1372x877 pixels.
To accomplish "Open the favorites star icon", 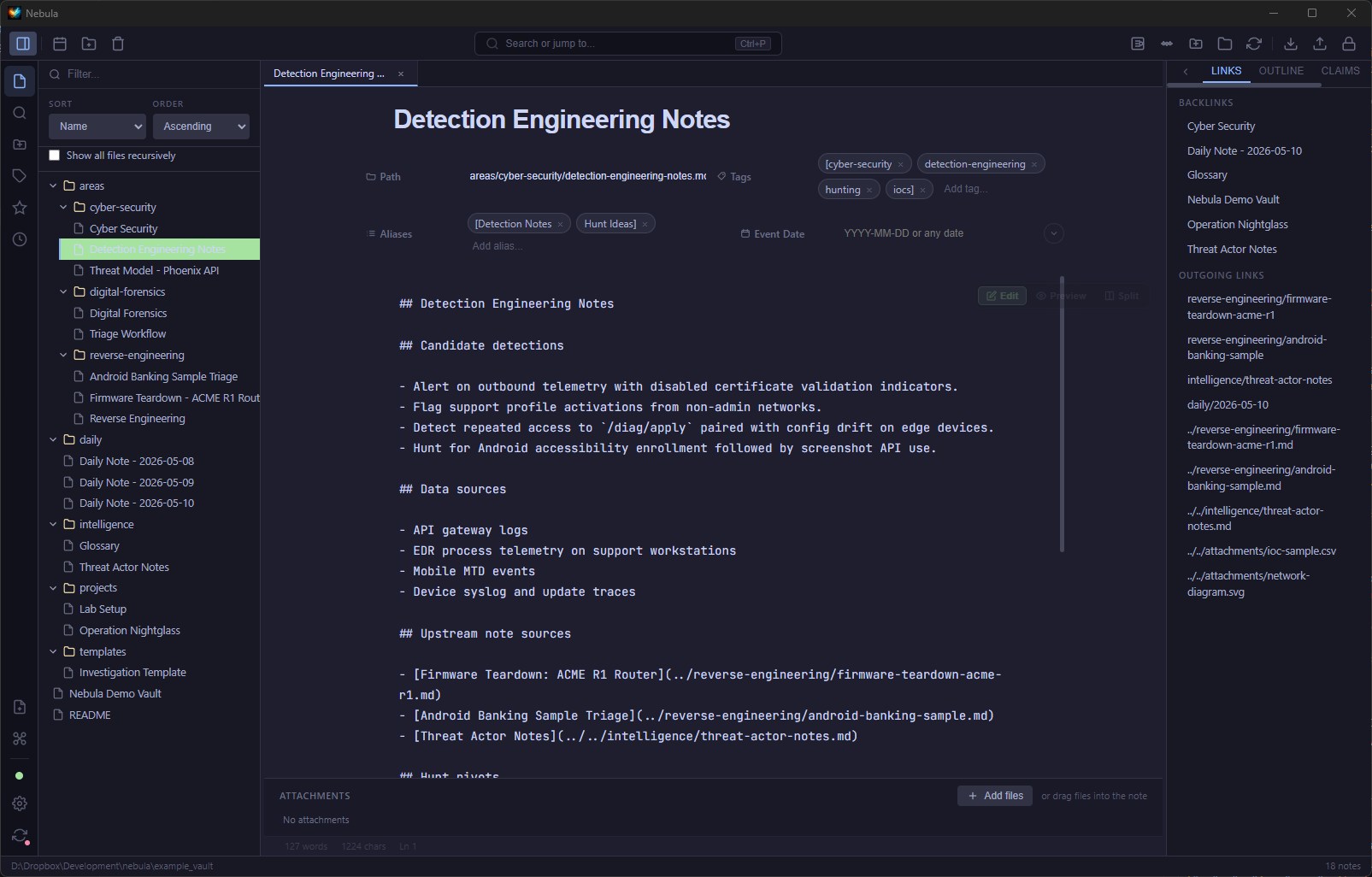I will pos(20,208).
